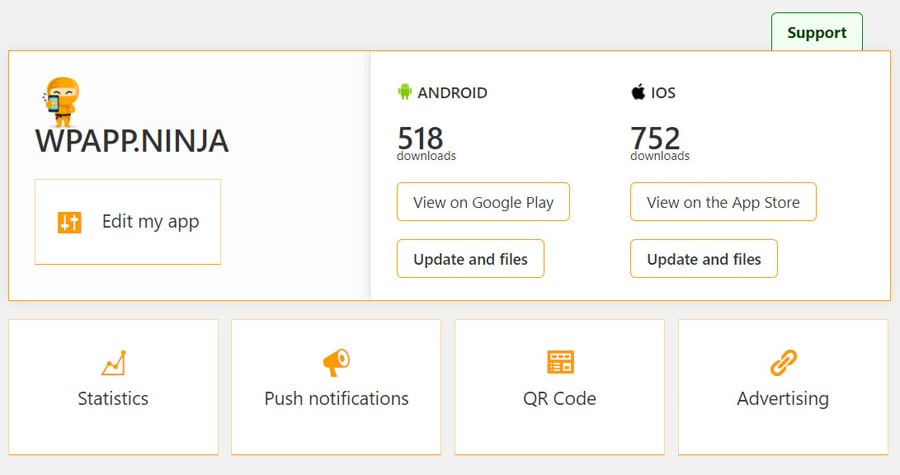Open the Support tab
The width and height of the screenshot is (900, 475).
pos(816,32)
